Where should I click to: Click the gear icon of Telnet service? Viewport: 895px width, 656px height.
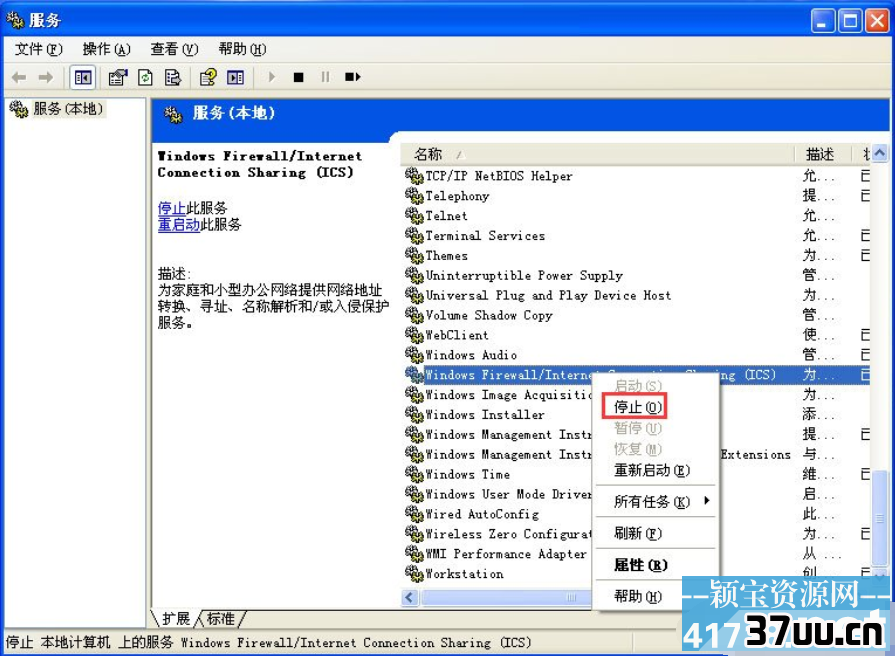(414, 216)
